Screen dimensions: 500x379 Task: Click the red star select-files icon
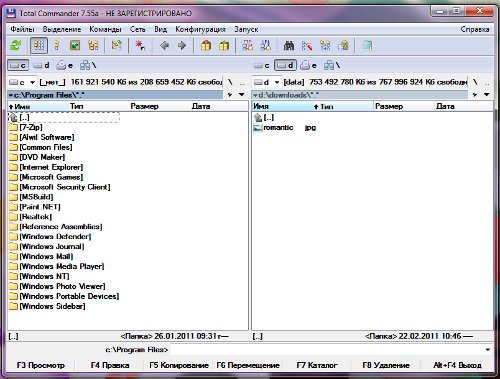tap(140, 45)
